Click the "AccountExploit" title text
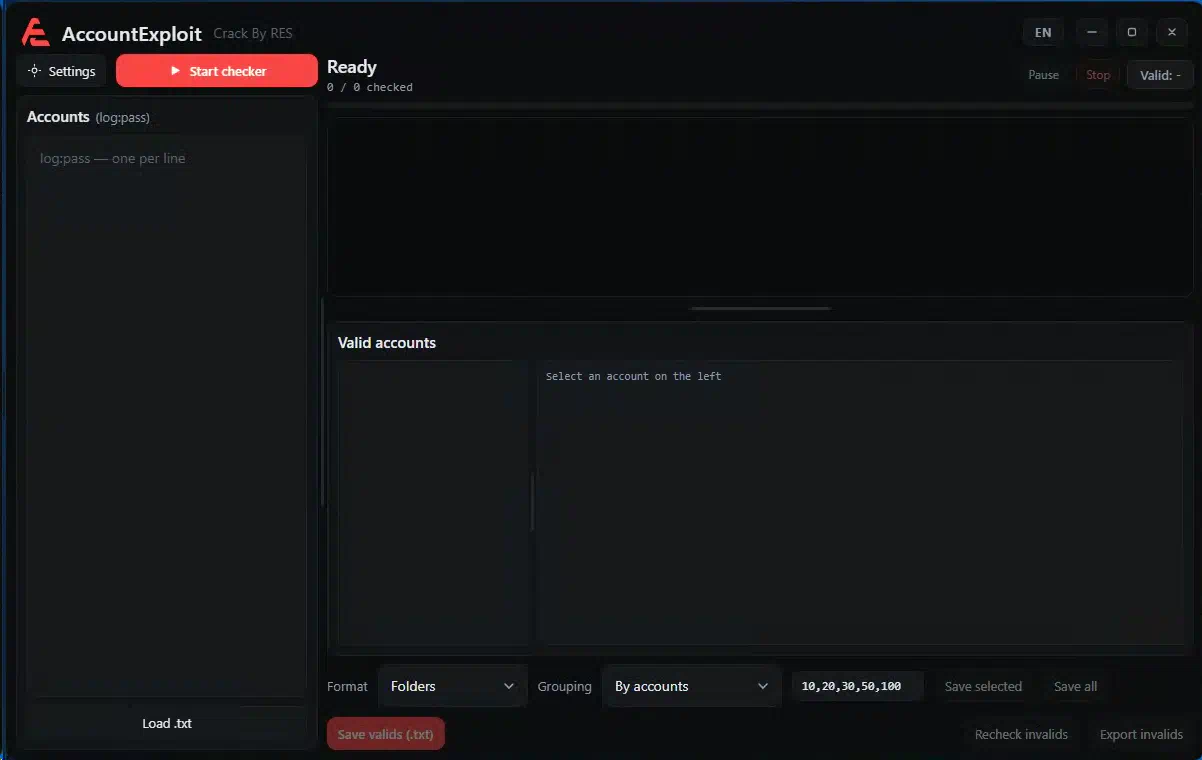The height and width of the screenshot is (760, 1202). pos(132,34)
